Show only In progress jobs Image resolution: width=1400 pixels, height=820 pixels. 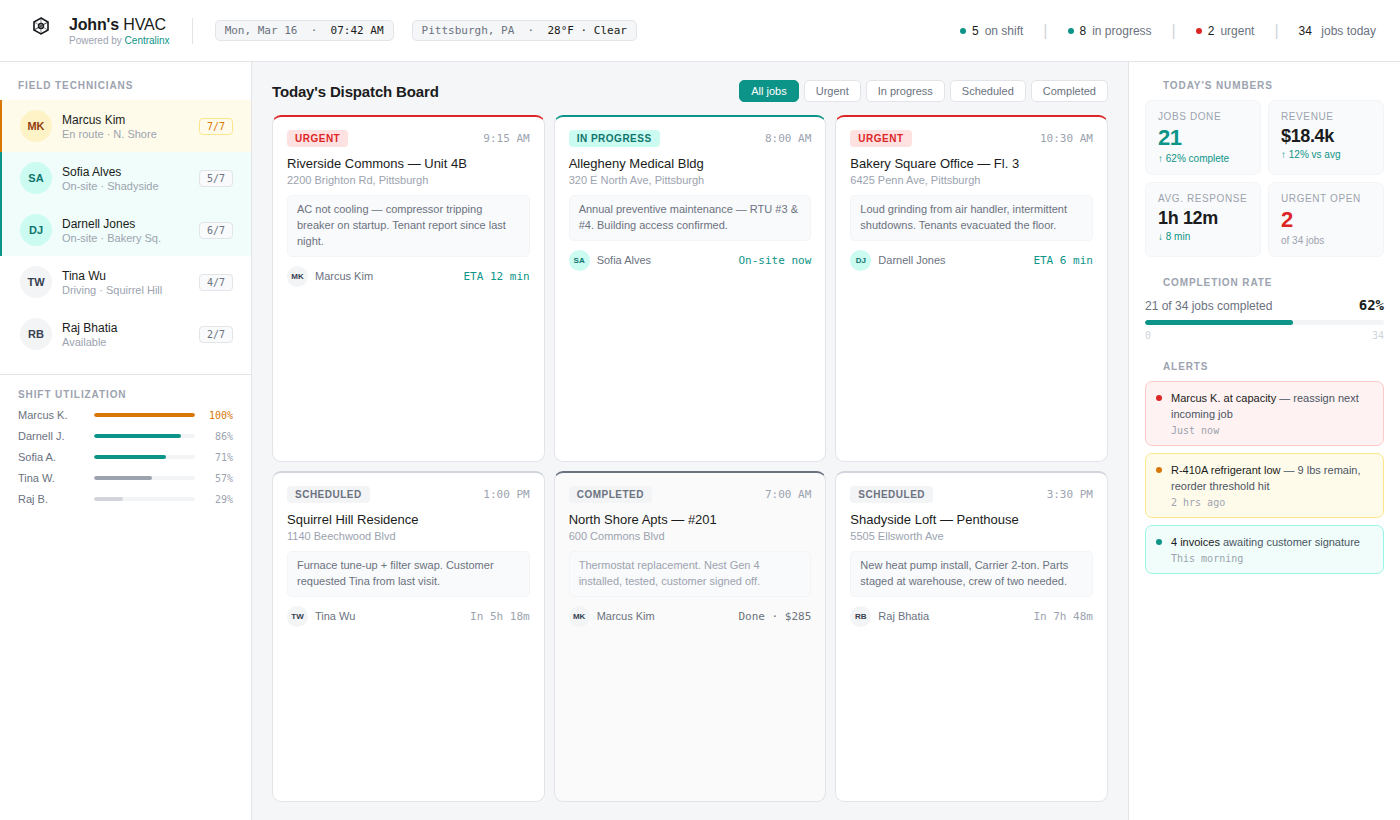click(905, 91)
